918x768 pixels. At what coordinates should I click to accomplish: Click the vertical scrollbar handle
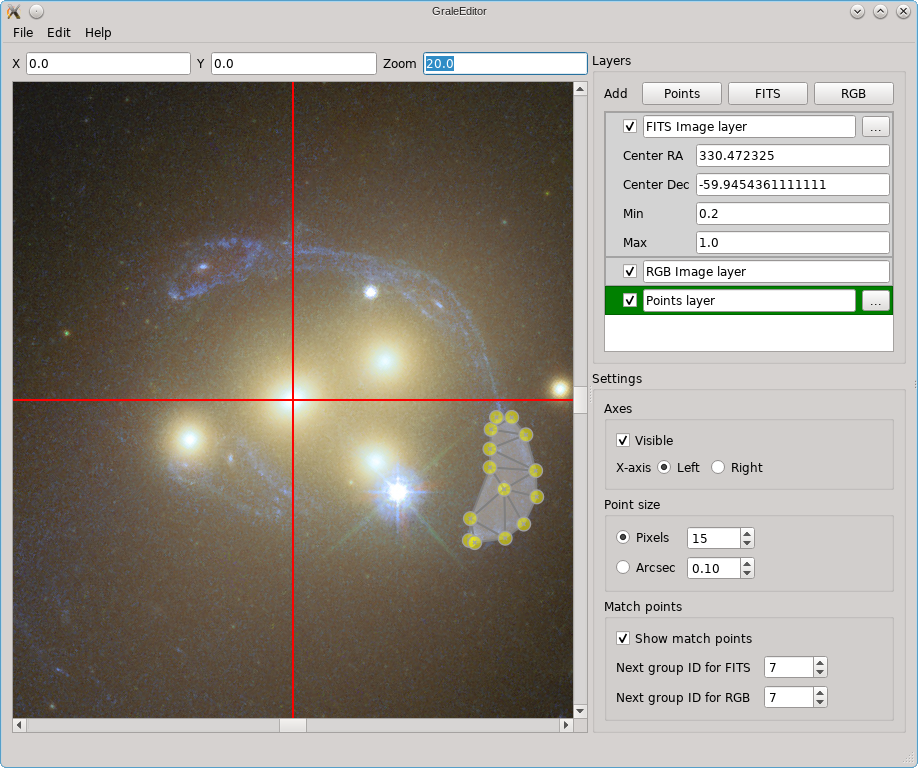pos(580,400)
